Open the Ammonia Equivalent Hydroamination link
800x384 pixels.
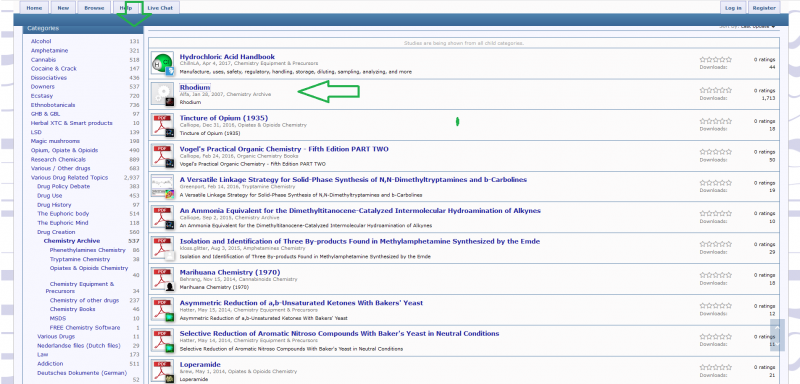[360, 211]
